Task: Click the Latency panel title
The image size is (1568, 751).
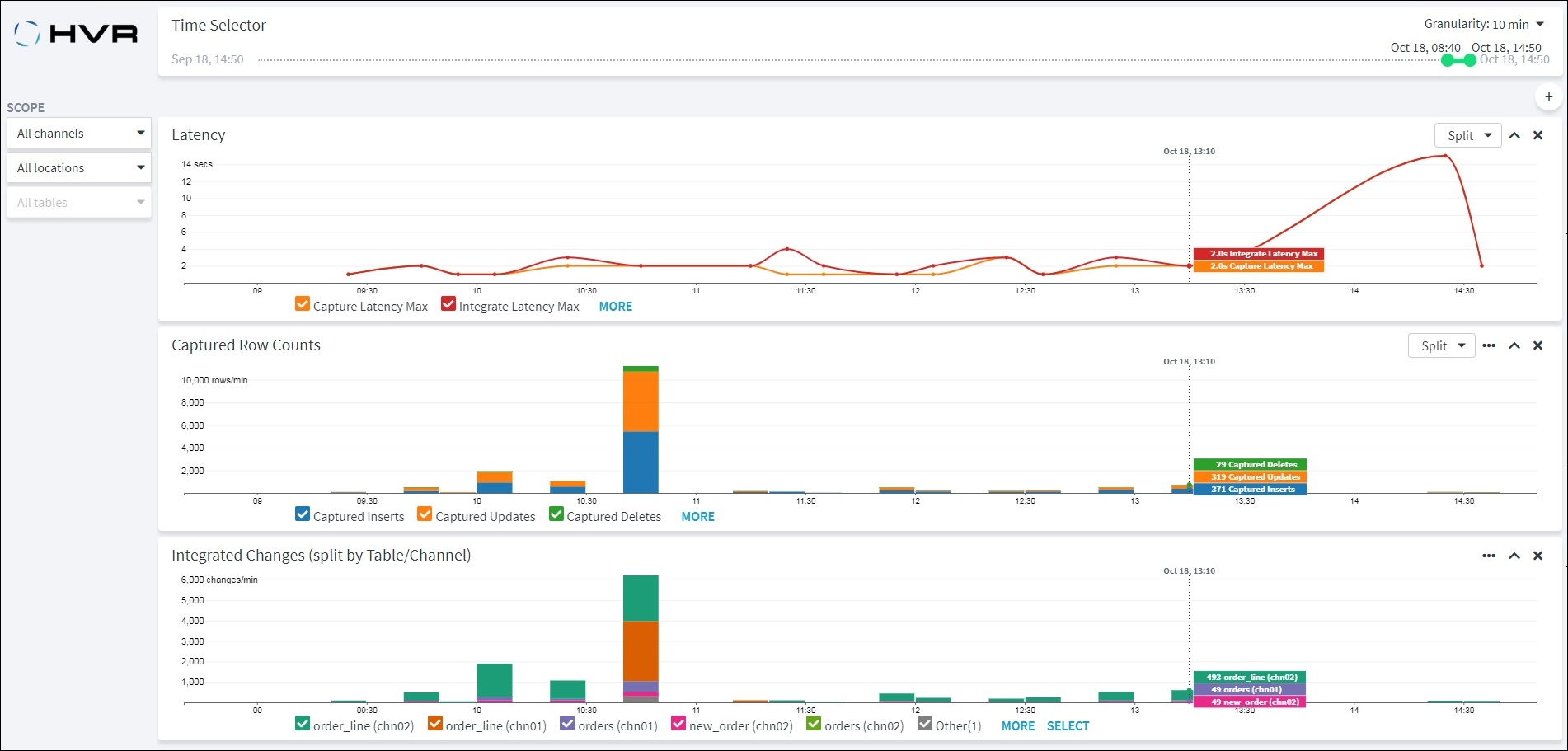Action: (x=199, y=134)
